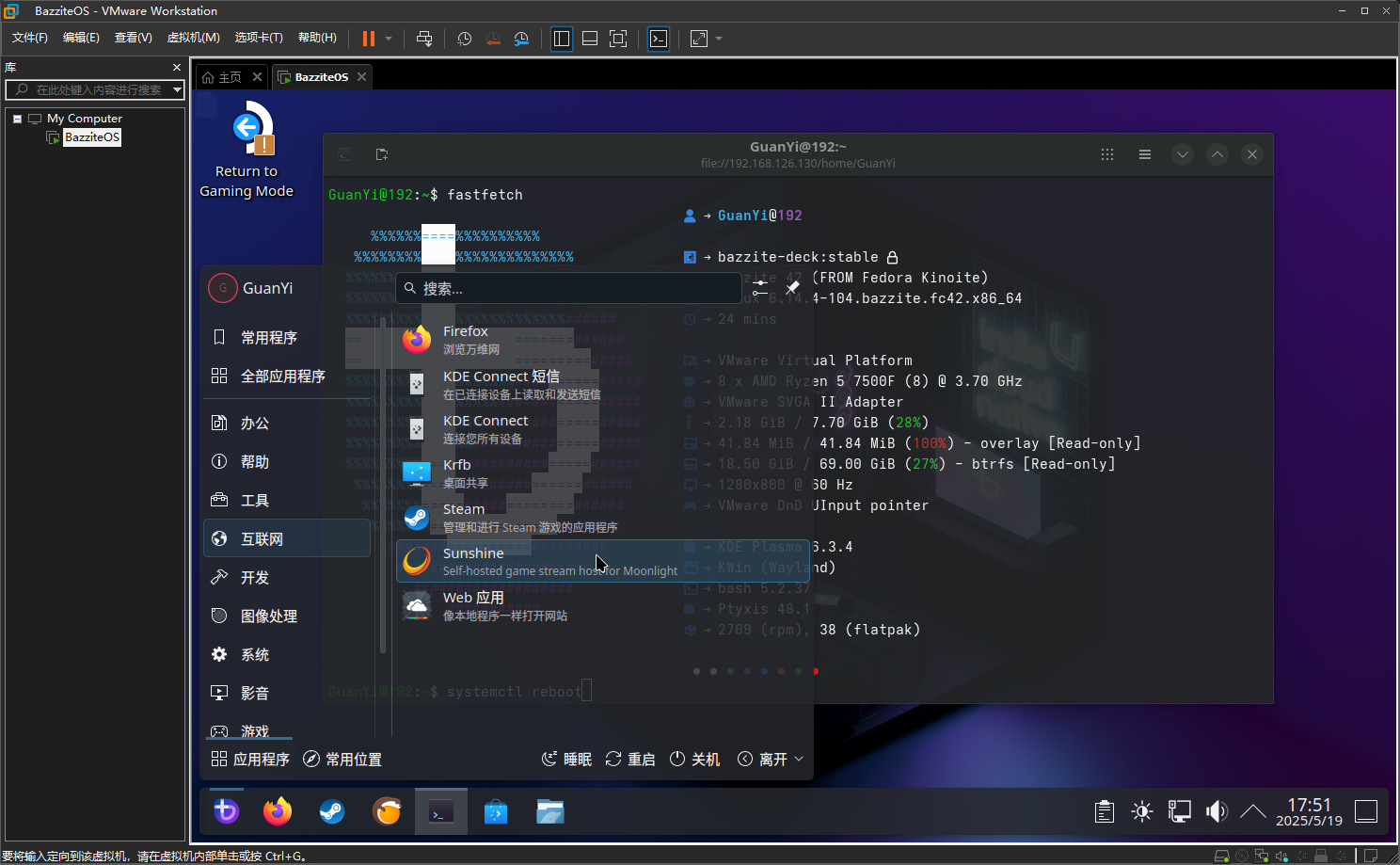This screenshot has height=865, width=1400.
Task: Open the software store from taskbar
Action: pos(496,811)
